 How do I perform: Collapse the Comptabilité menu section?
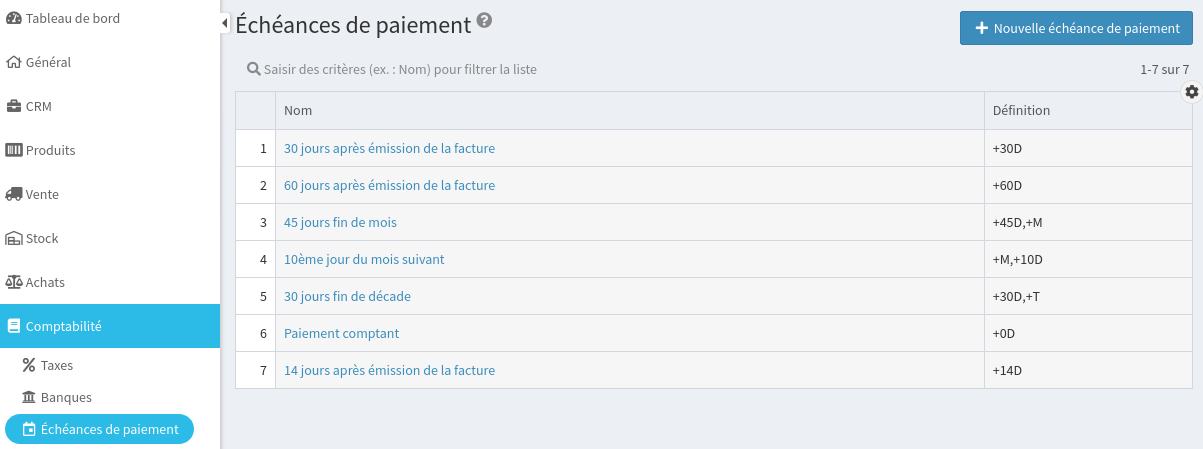click(x=63, y=326)
